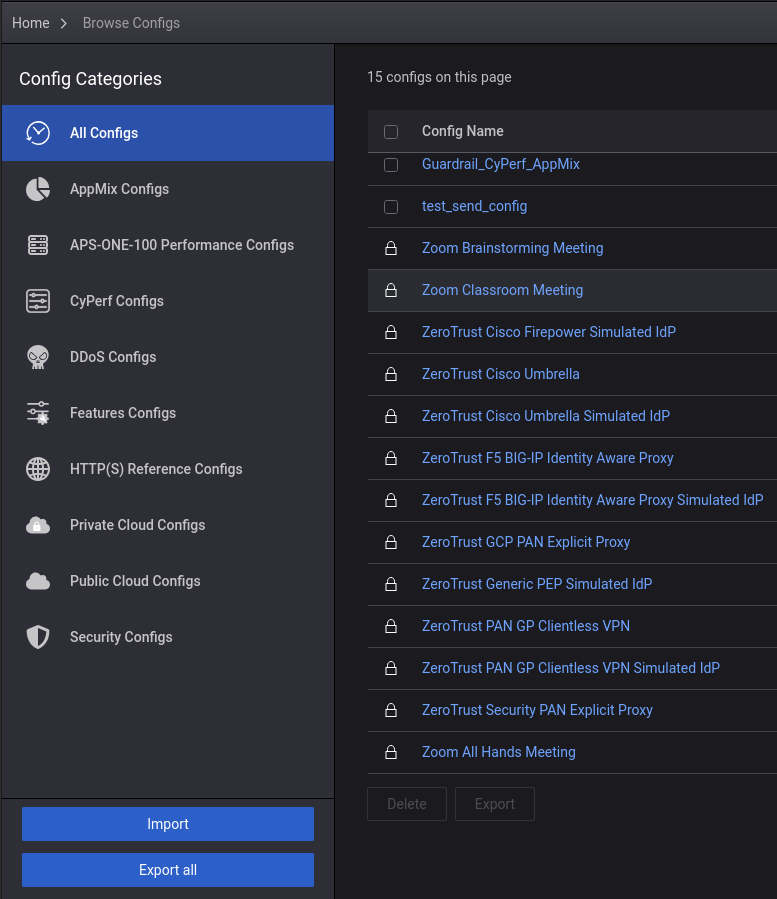The height and width of the screenshot is (899, 777).
Task: Click the CyPerf Configs sliders icon
Action: [38, 301]
